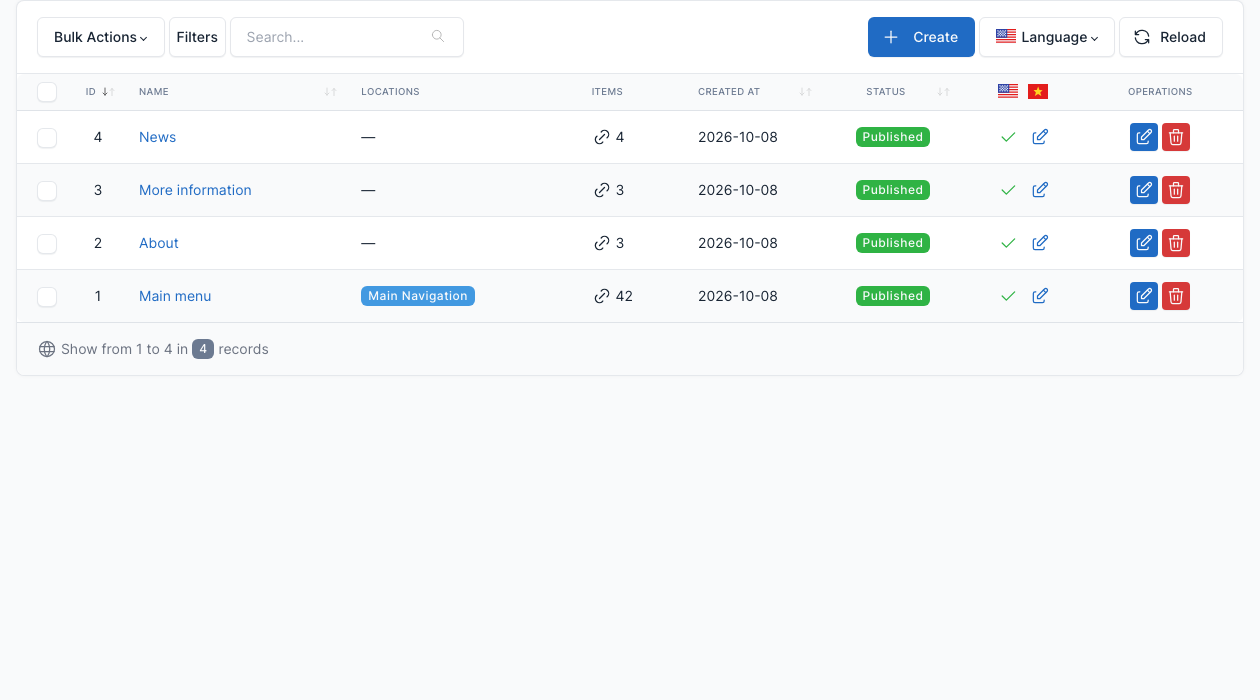Delete the More information menu row

[x=1176, y=190]
